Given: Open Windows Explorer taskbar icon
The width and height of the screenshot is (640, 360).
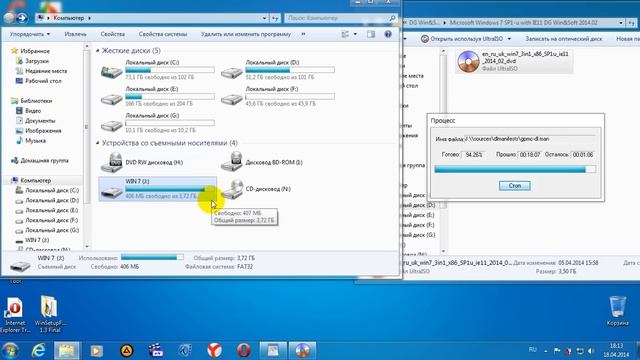Looking at the screenshot, I should (67, 350).
